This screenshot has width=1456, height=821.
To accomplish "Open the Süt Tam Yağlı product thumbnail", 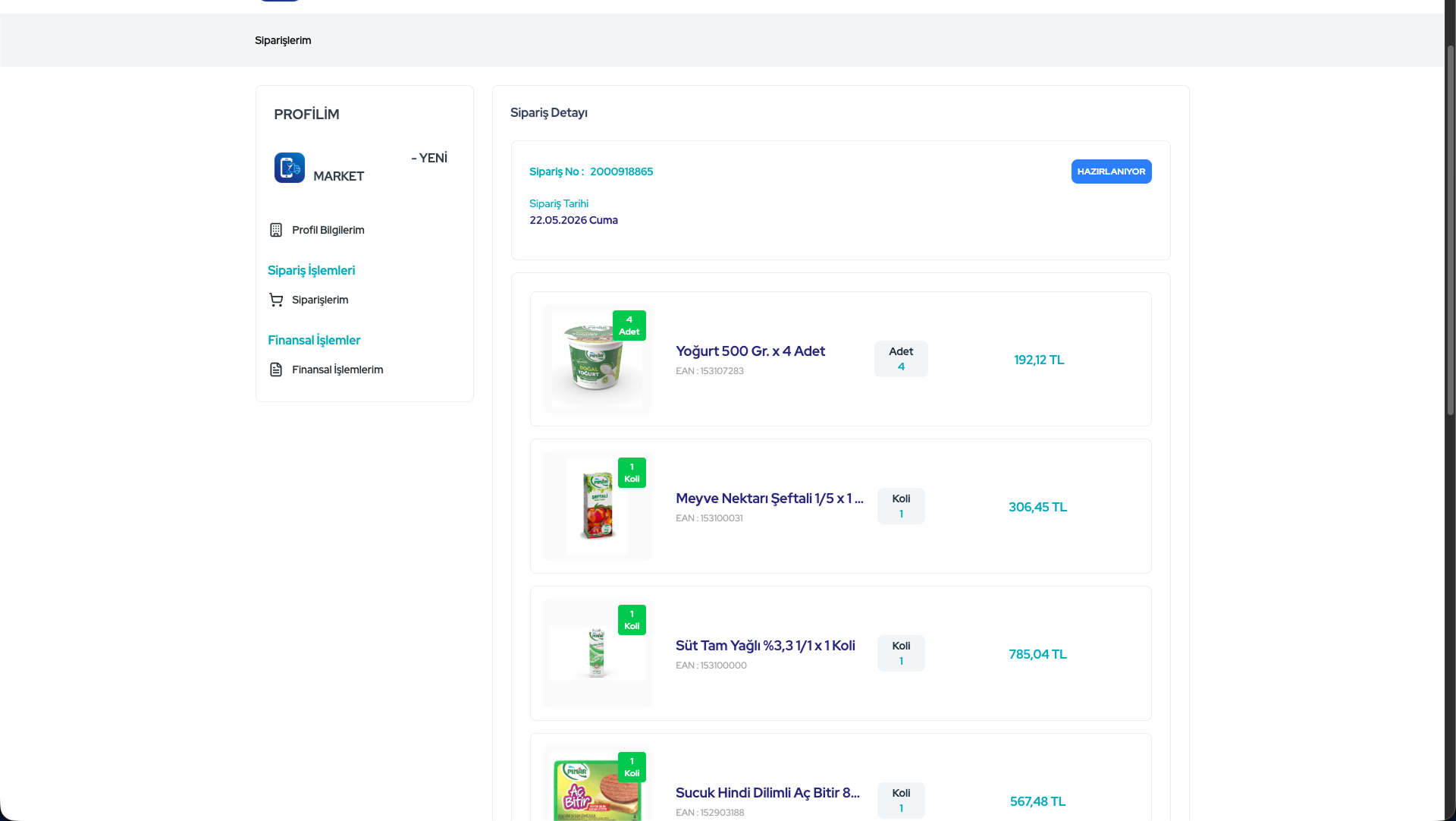I will [597, 653].
